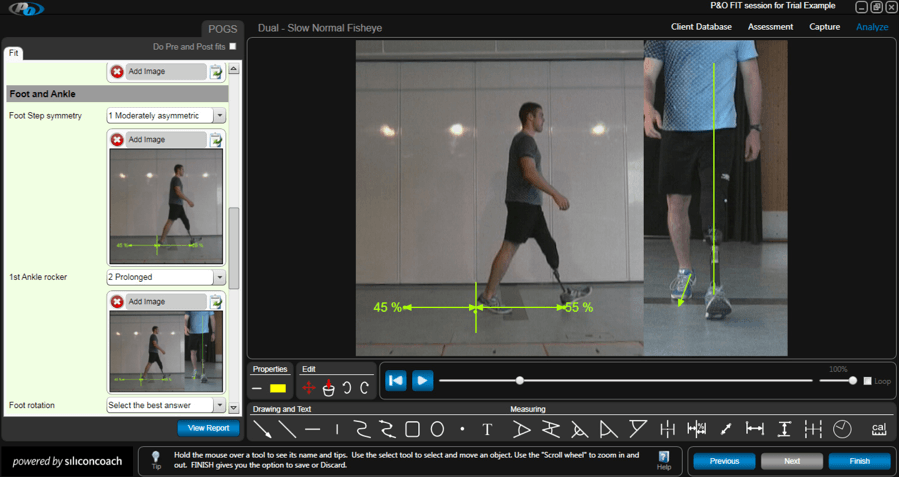Click the yellow color swatch in Properties
899x477 pixels.
point(278,388)
